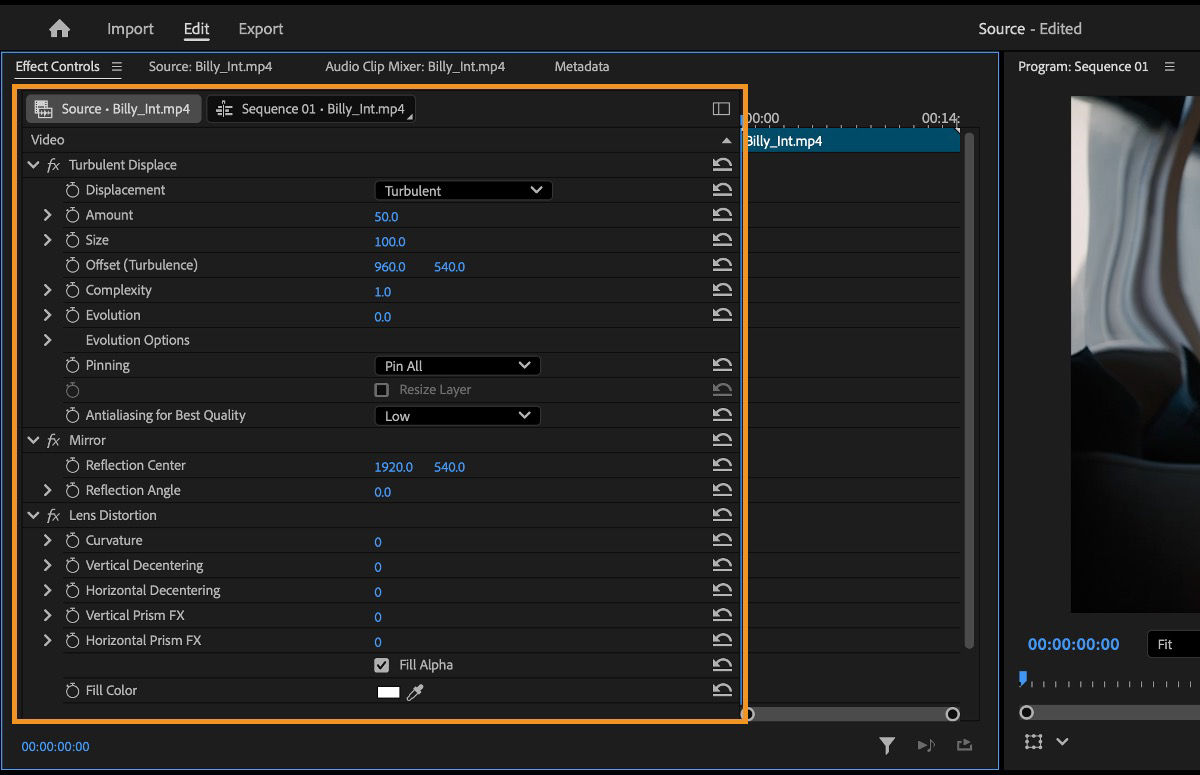Image resolution: width=1200 pixels, height=775 pixels.
Task: Collapse the Lens Distortion effect
Action: click(33, 515)
